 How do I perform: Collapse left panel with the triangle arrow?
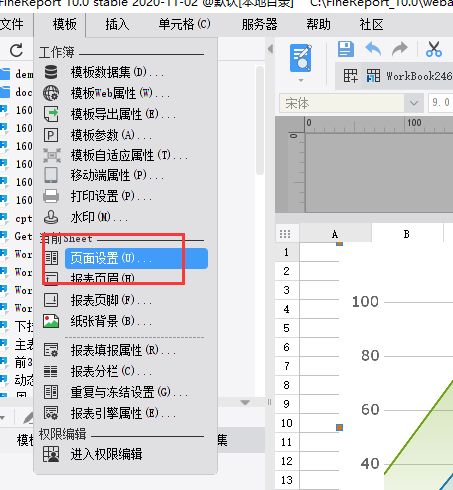(270, 49)
